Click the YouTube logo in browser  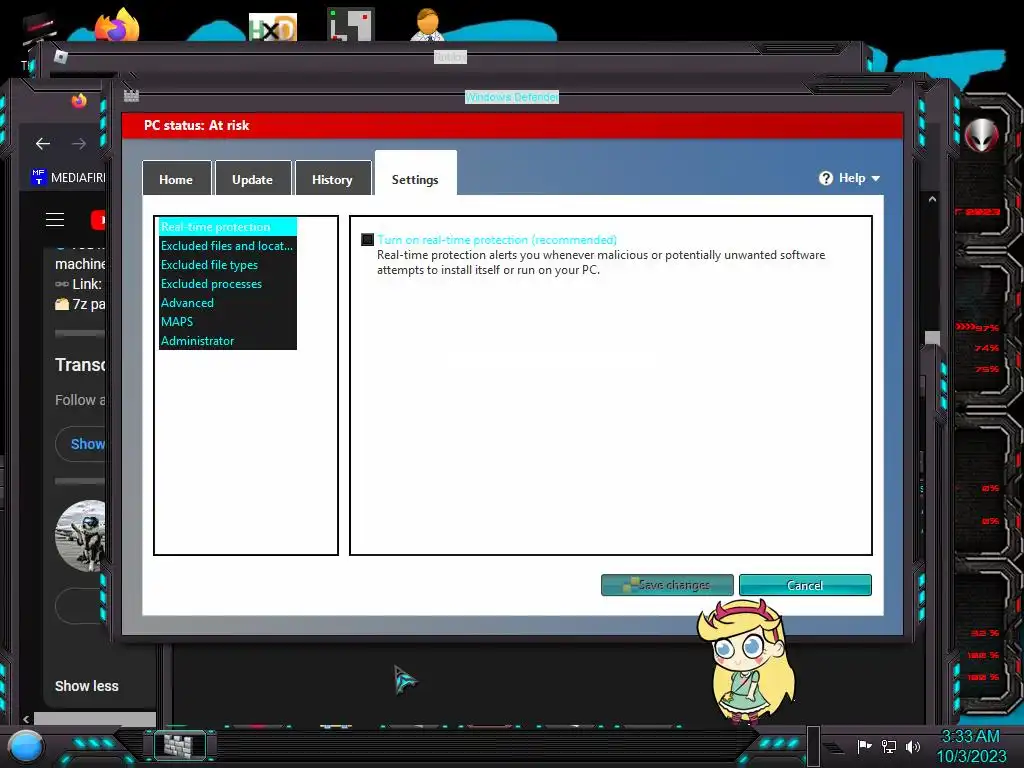pos(98,220)
